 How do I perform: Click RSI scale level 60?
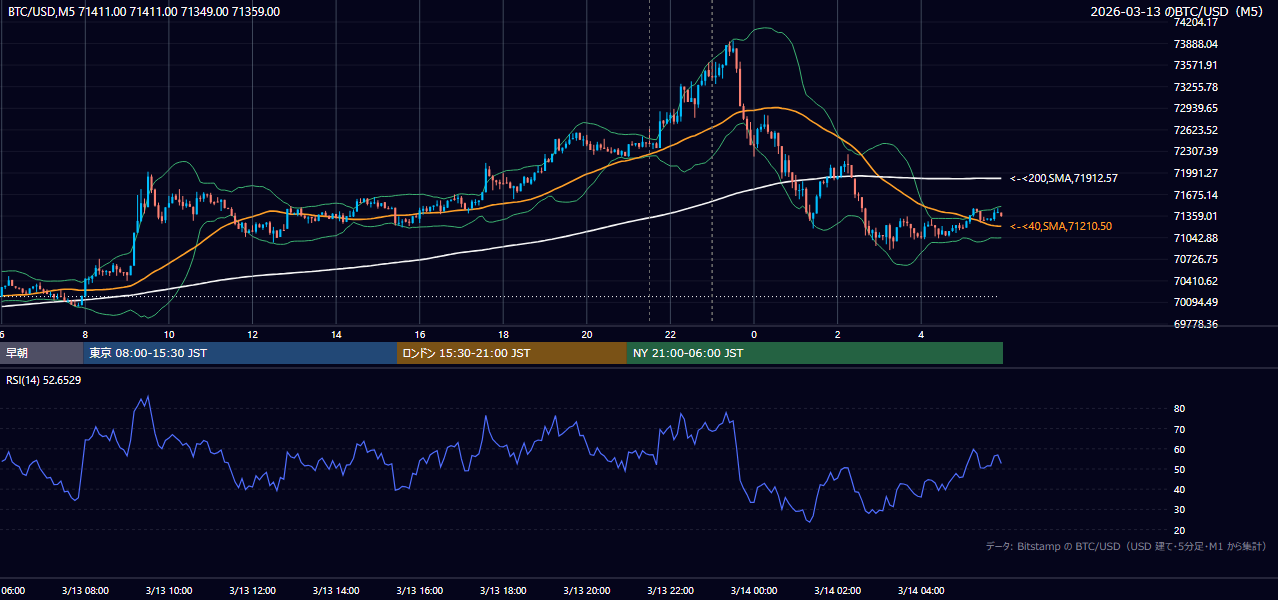point(1180,449)
